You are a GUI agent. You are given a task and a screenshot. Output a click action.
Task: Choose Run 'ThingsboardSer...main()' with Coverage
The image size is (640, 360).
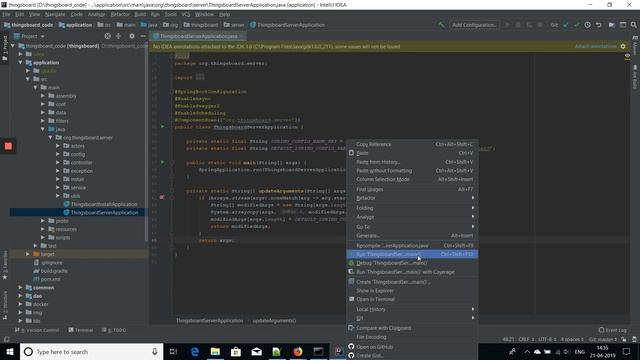412,272
